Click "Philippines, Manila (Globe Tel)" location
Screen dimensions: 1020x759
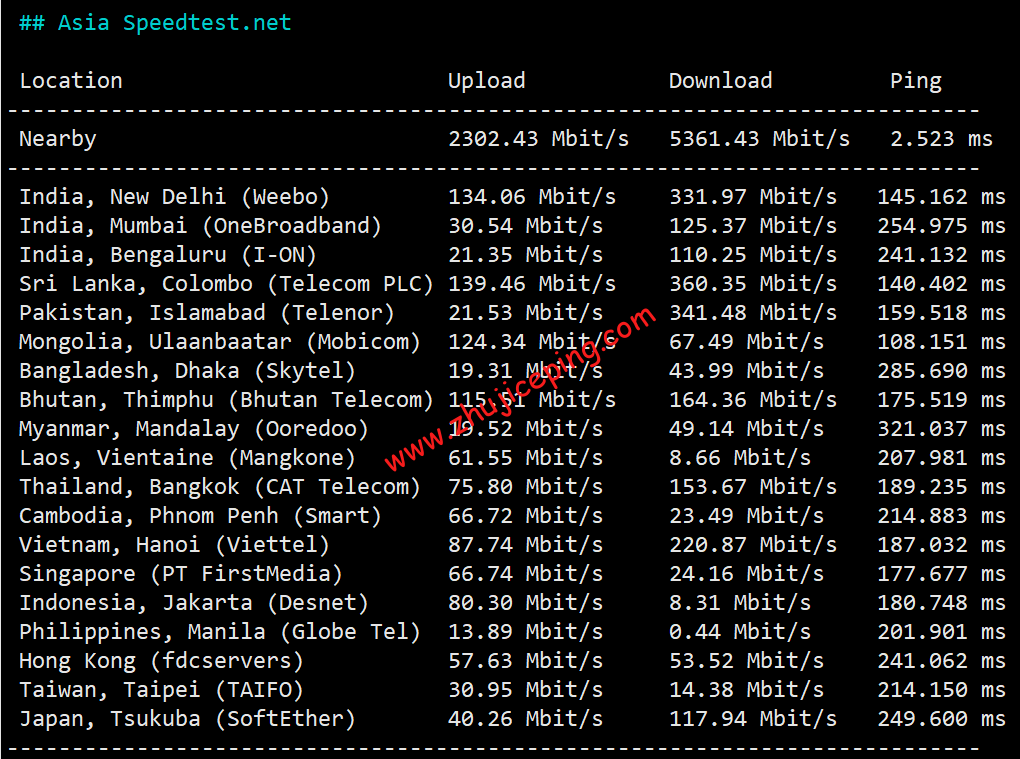point(220,632)
